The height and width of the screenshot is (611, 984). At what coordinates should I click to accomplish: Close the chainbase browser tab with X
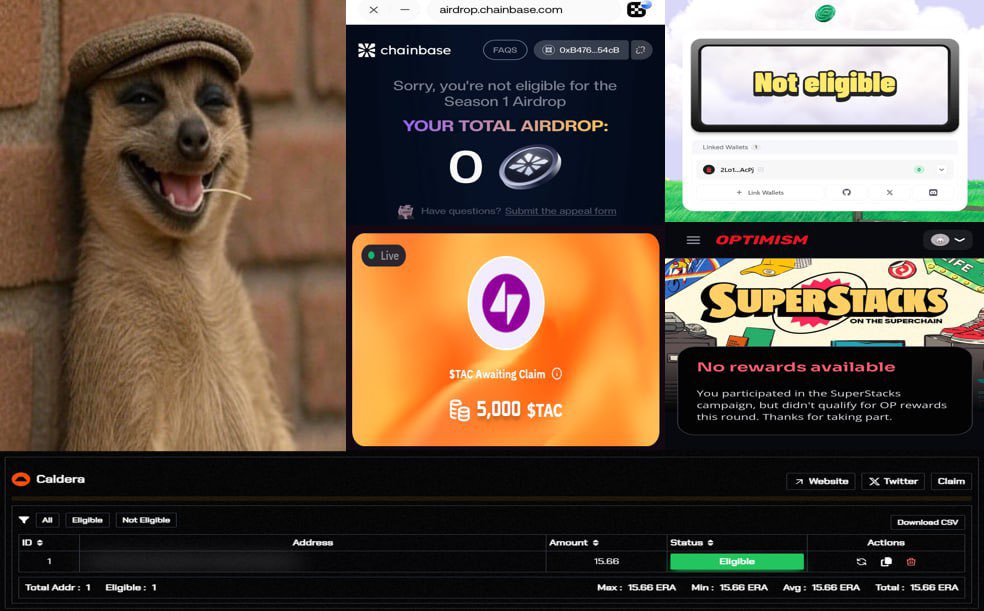pyautogui.click(x=373, y=9)
